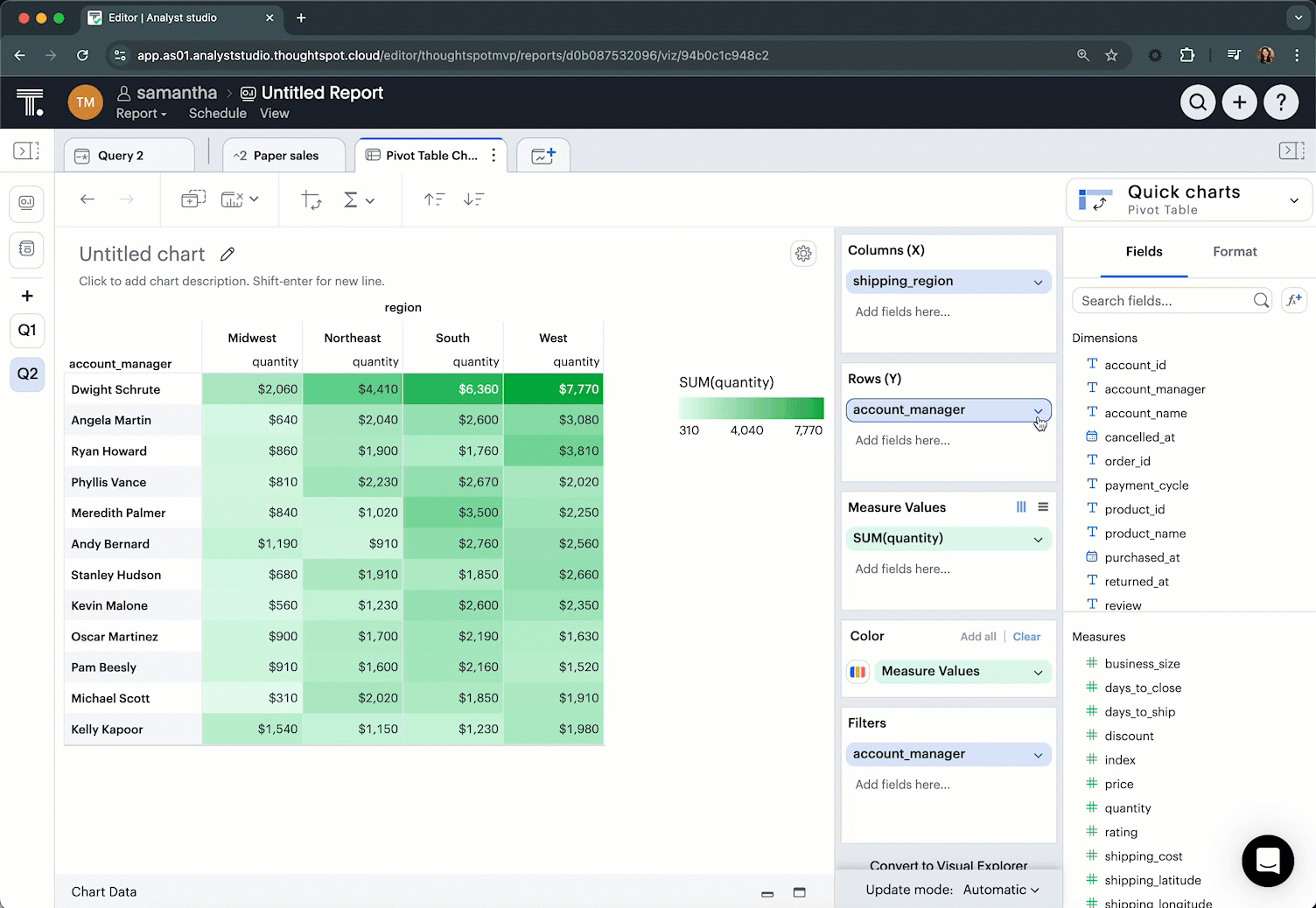Image resolution: width=1316 pixels, height=908 pixels.
Task: Click the pencil icon to rename chart
Action: [227, 255]
